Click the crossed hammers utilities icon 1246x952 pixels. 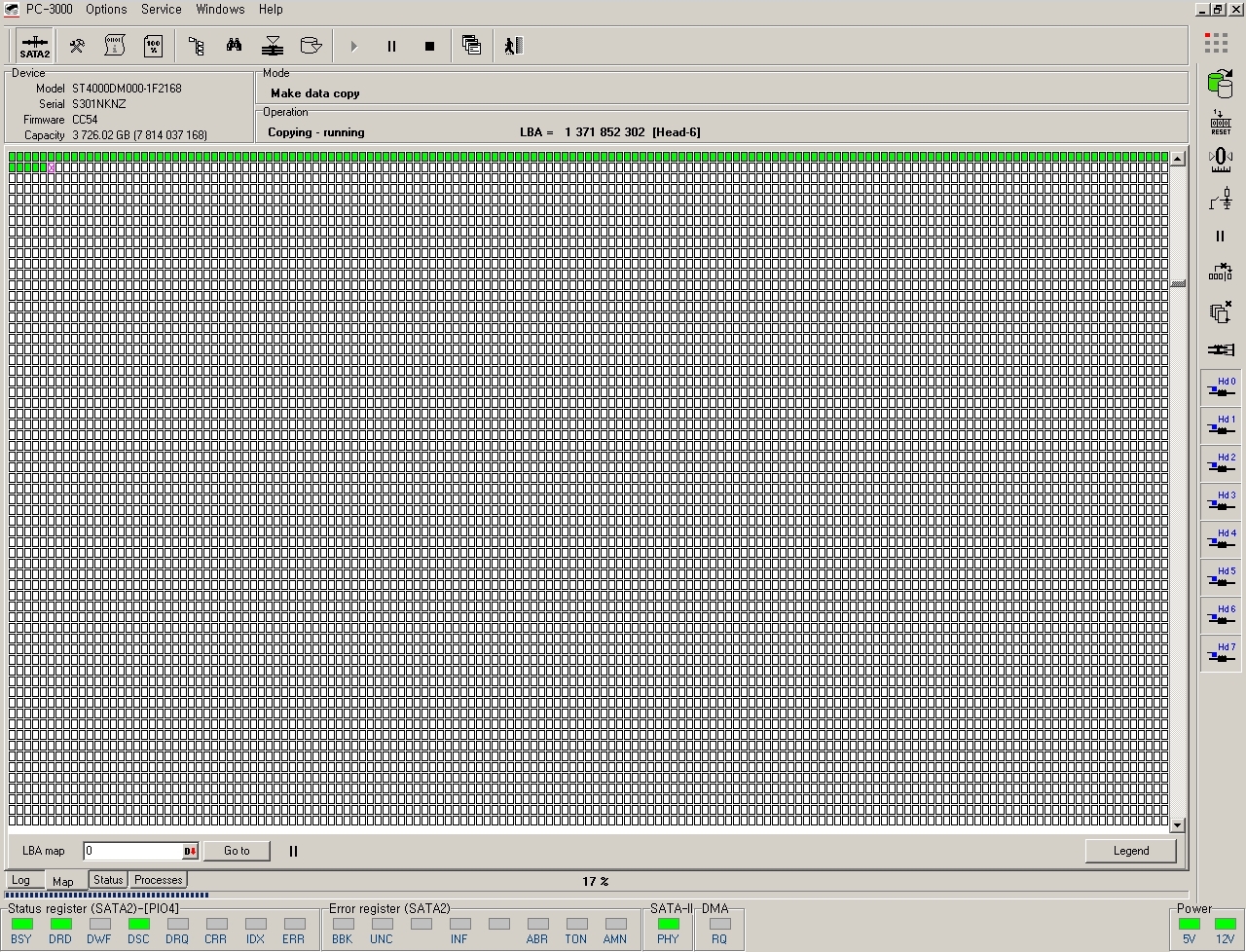[77, 46]
